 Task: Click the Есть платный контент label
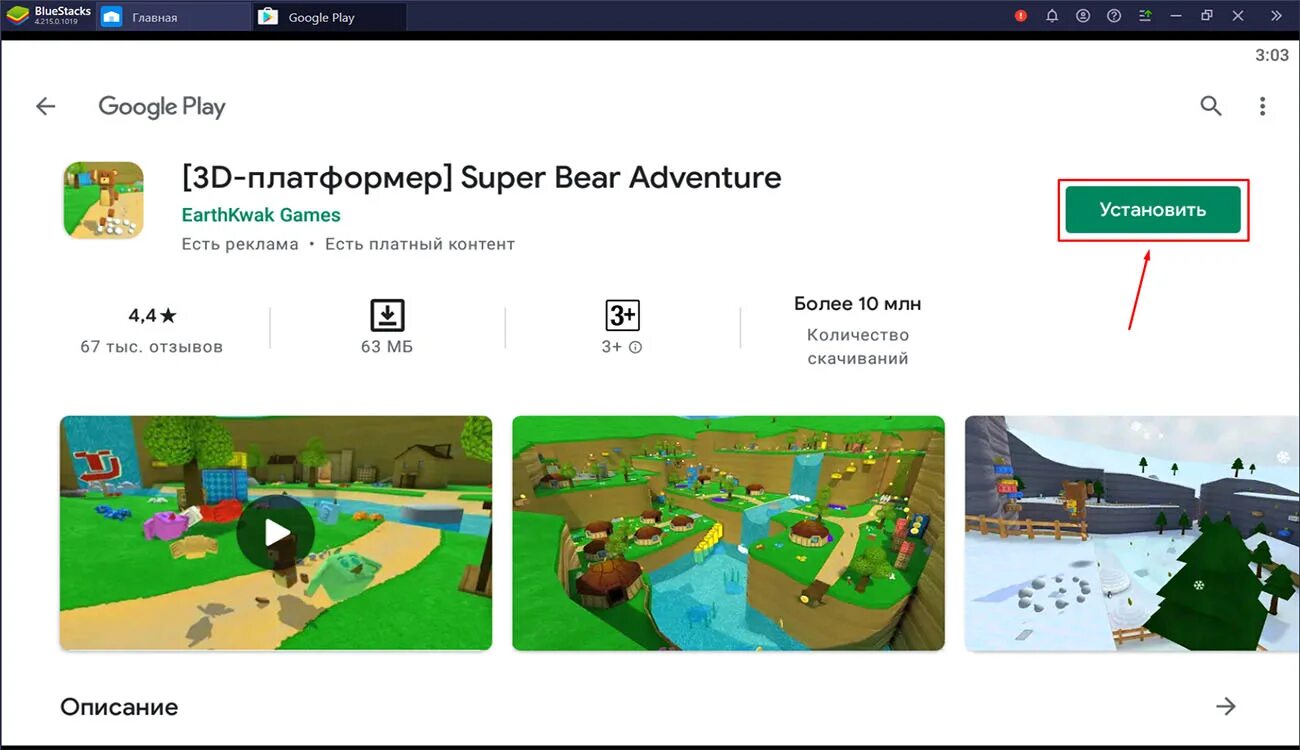pos(420,244)
